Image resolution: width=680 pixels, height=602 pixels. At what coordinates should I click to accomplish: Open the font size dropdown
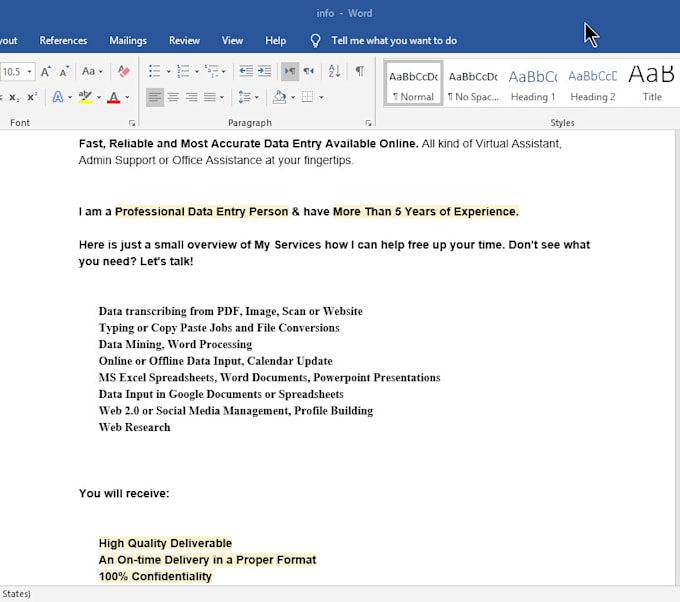point(29,72)
